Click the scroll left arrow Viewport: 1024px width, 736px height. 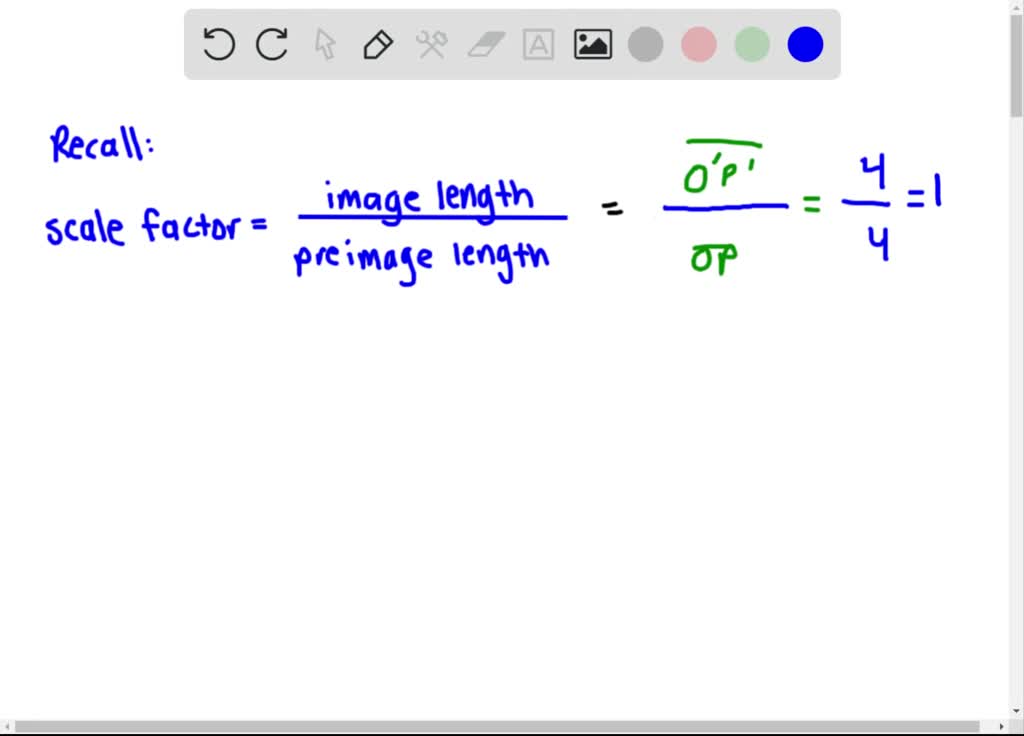pyautogui.click(x=6, y=726)
